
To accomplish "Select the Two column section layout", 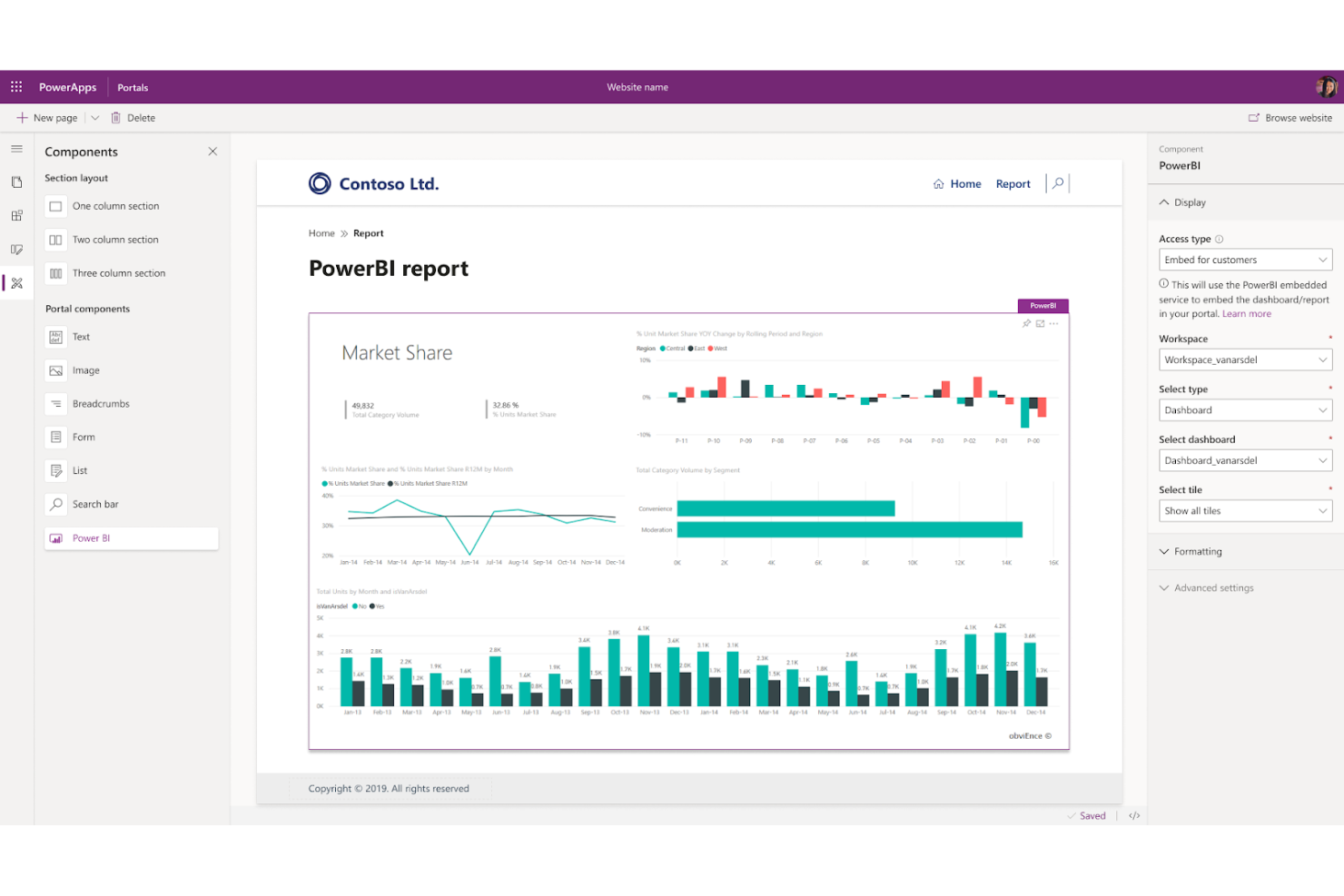I will point(115,239).
